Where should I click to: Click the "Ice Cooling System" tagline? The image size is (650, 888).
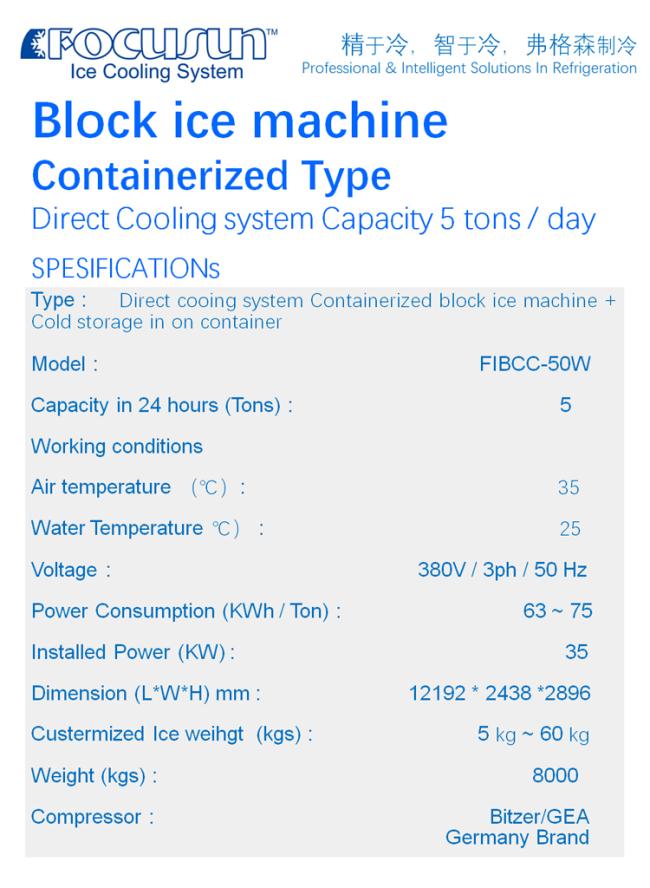tap(156, 72)
